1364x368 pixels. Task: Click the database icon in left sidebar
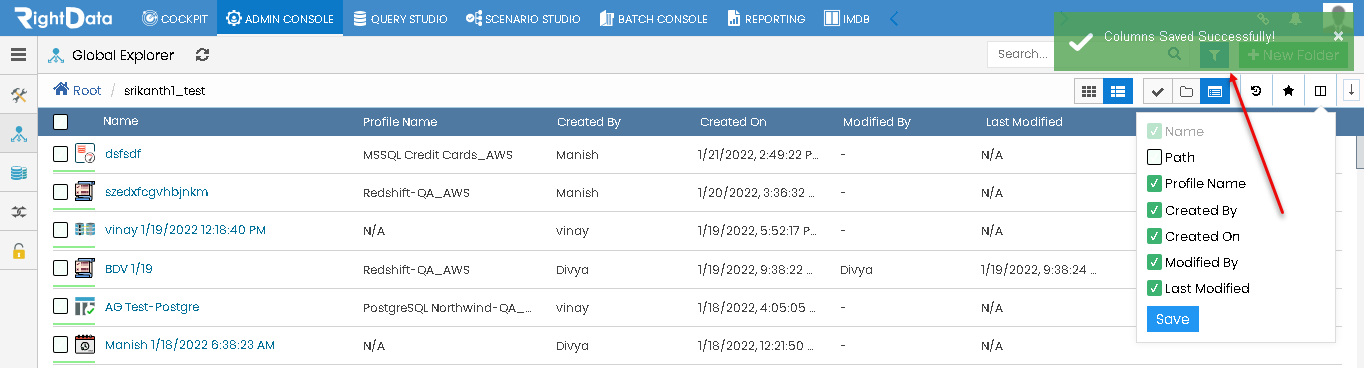pos(18,174)
